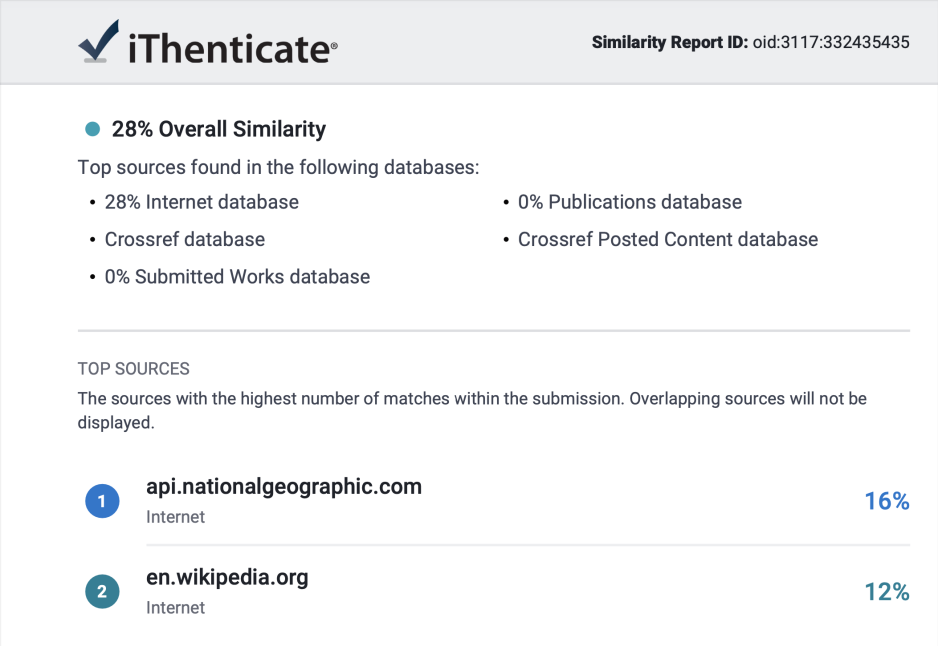Click the 16% match for National Geographic
Viewport: 938px width, 646px height.
pos(887,501)
